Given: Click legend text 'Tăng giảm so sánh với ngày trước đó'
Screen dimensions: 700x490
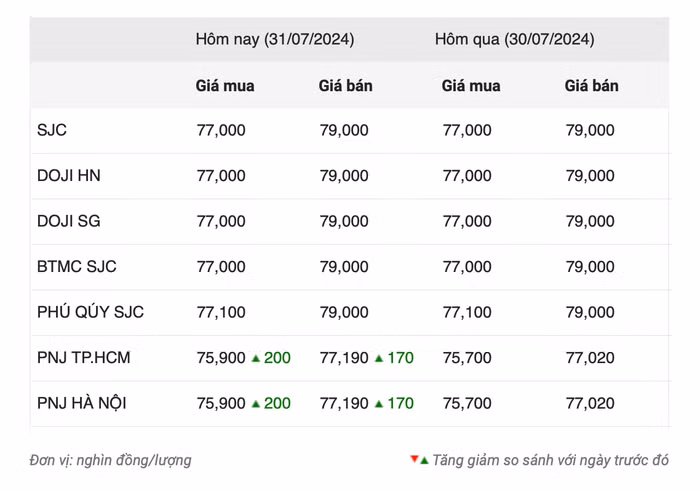Looking at the screenshot, I should tap(550, 461).
